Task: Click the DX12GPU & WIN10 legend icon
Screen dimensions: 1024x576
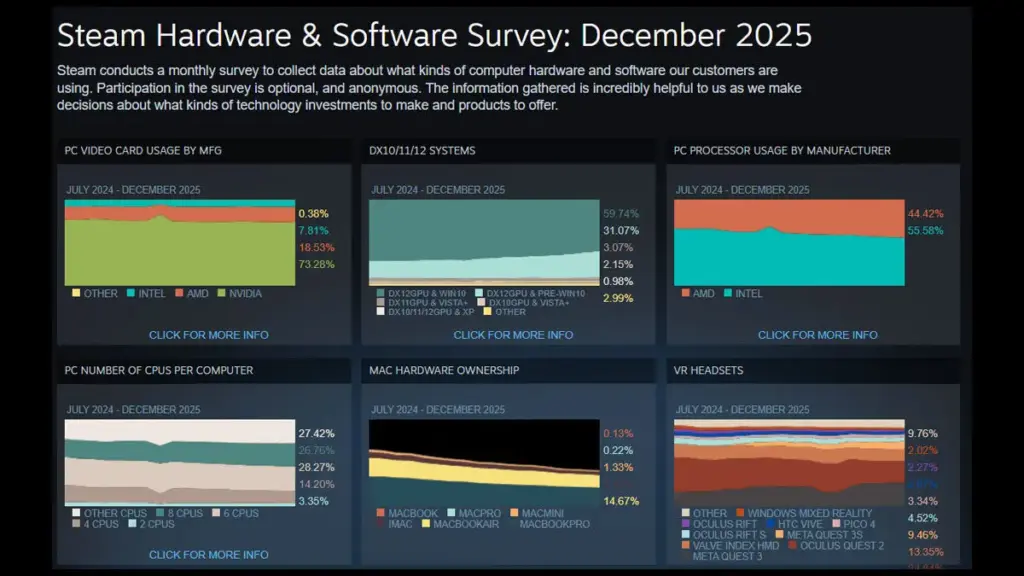Action: coord(379,293)
